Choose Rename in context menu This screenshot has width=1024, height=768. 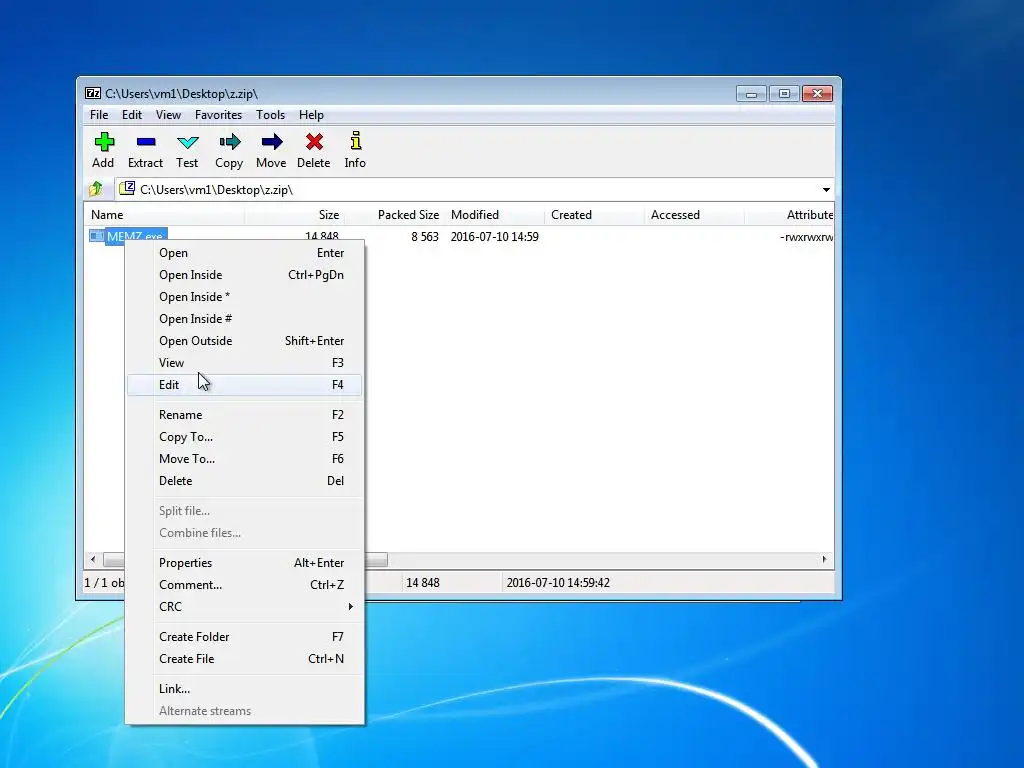click(x=244, y=415)
